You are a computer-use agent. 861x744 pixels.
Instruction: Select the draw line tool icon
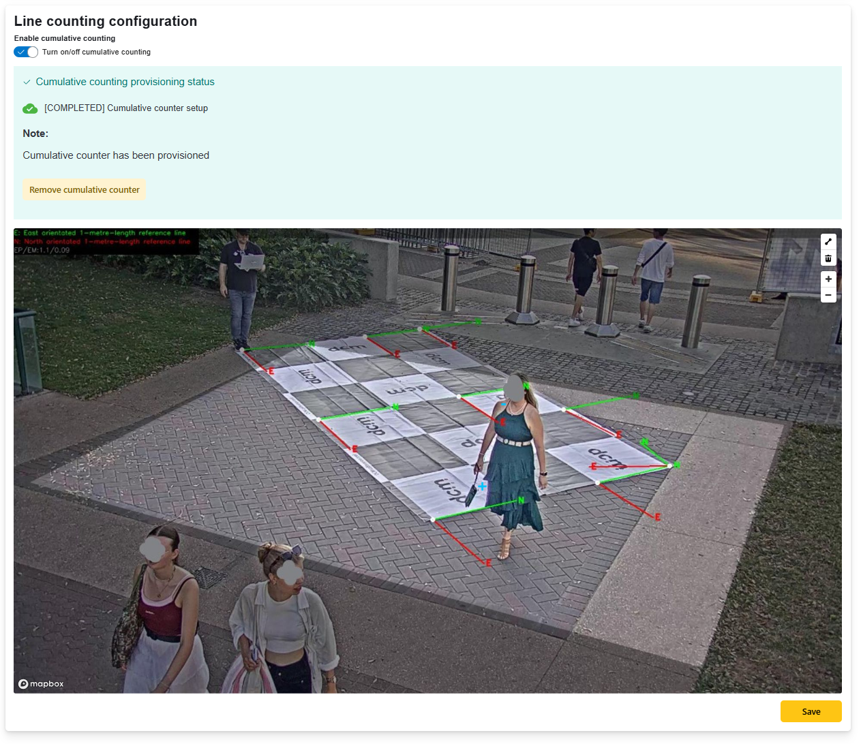coord(828,242)
